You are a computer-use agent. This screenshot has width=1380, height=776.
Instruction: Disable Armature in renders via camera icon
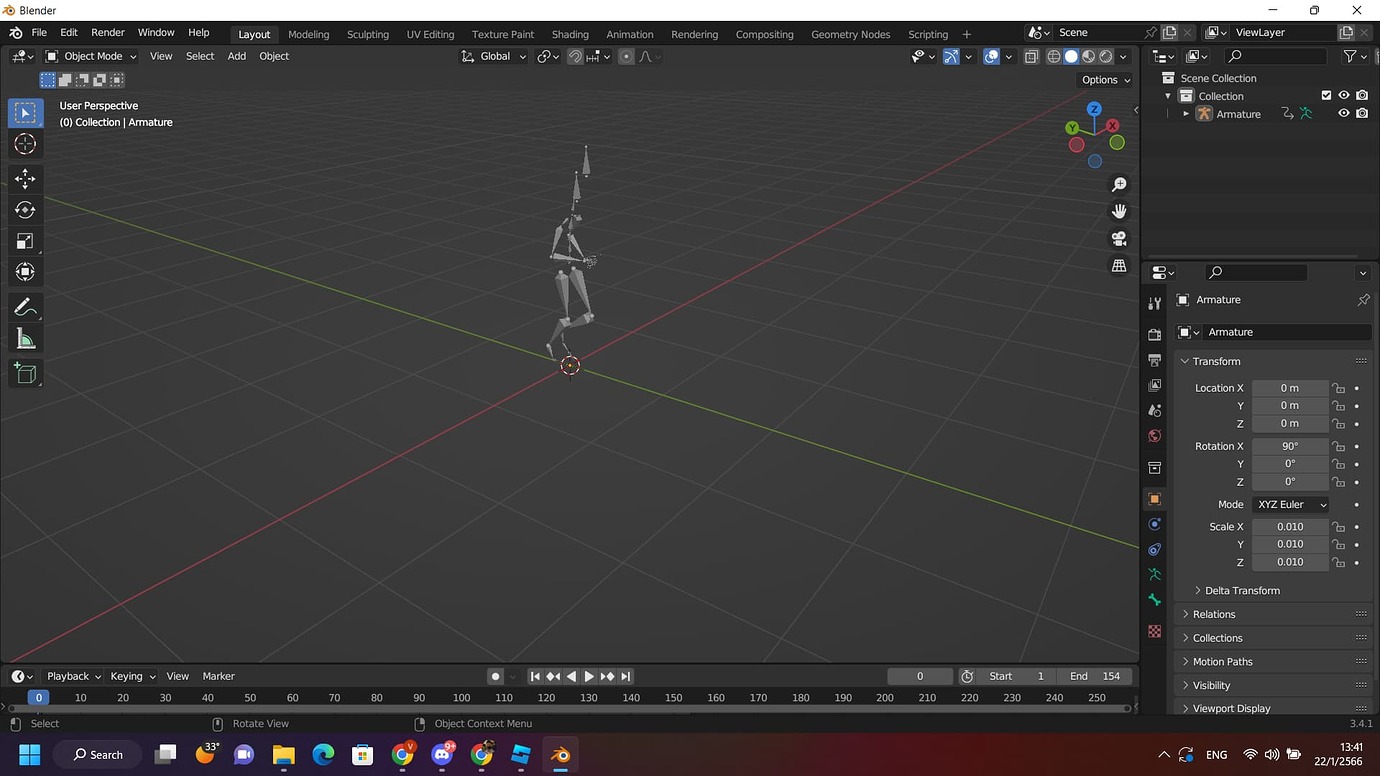pyautogui.click(x=1362, y=114)
